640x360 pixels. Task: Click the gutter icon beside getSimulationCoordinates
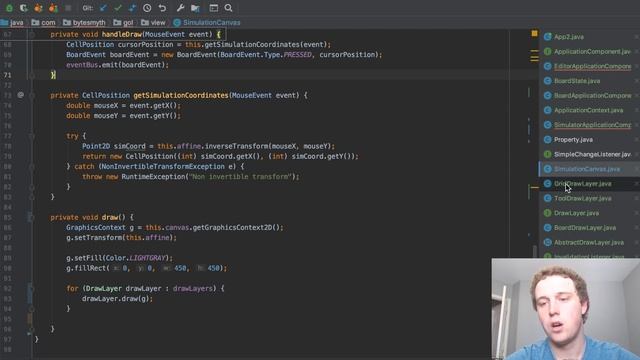tap(20, 95)
